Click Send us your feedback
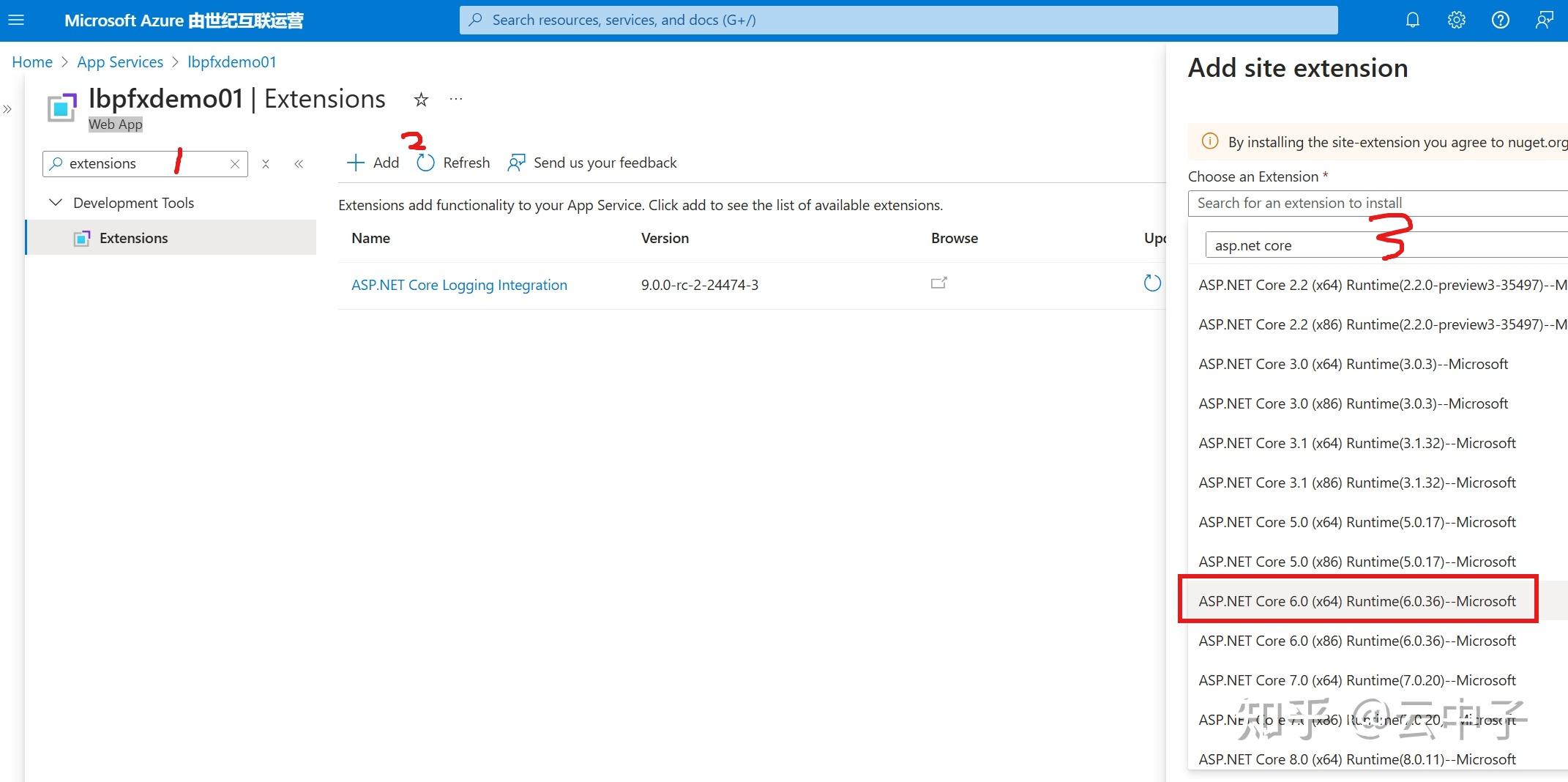Image resolution: width=1568 pixels, height=782 pixels. point(605,162)
